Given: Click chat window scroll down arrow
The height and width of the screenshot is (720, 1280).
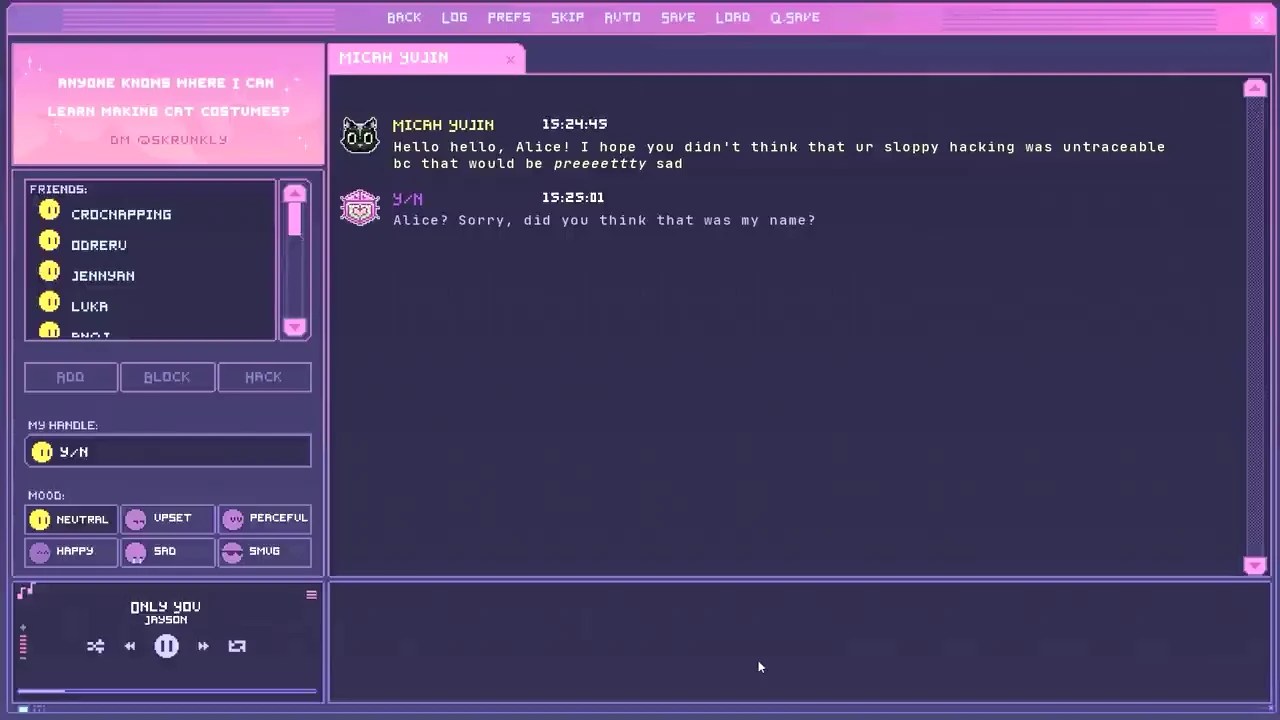Looking at the screenshot, I should tap(1255, 565).
